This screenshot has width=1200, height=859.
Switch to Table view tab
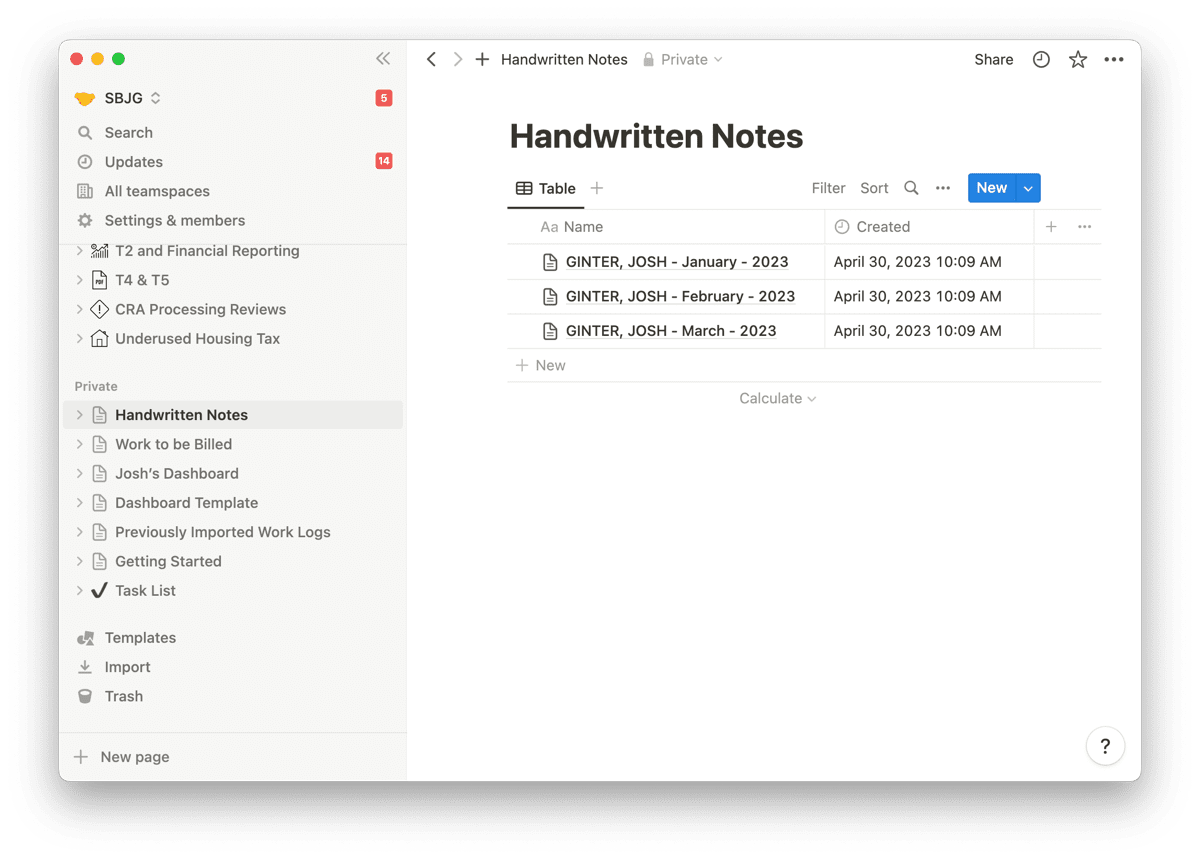pos(546,188)
